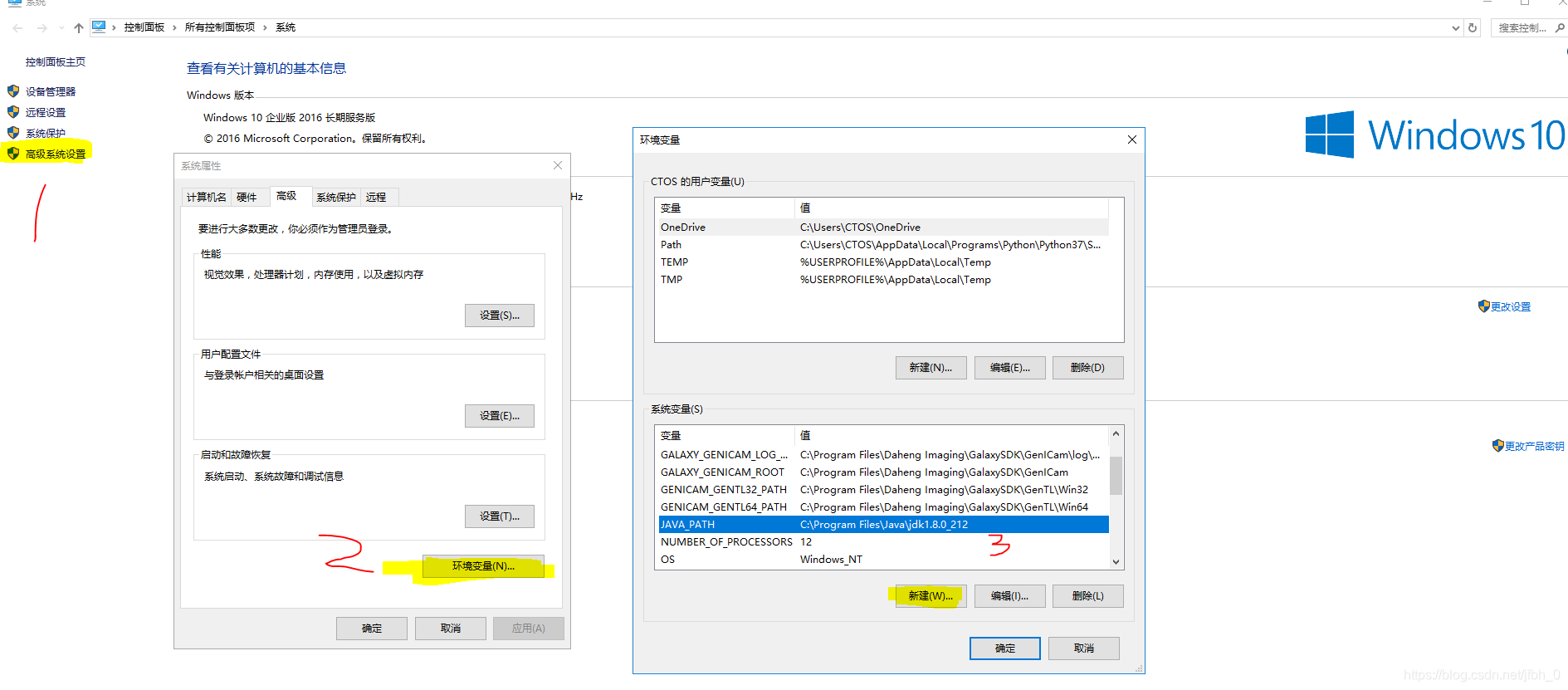Click the shield icon beside 远程设置
Screen dimensions: 1568x690
click(13, 111)
